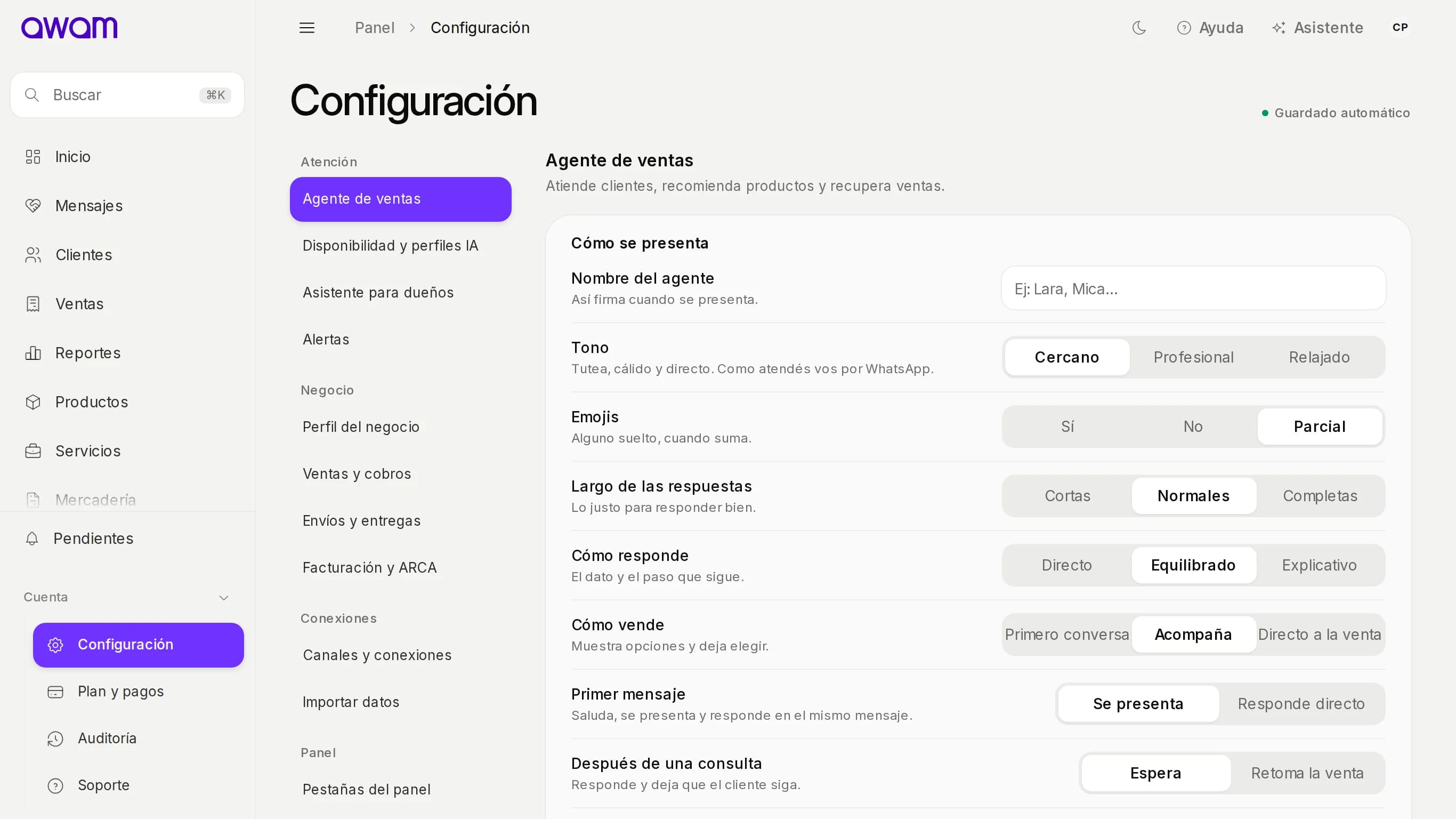This screenshot has height=819, width=1456.
Task: Click the Nombre del agente input field
Action: point(1193,288)
